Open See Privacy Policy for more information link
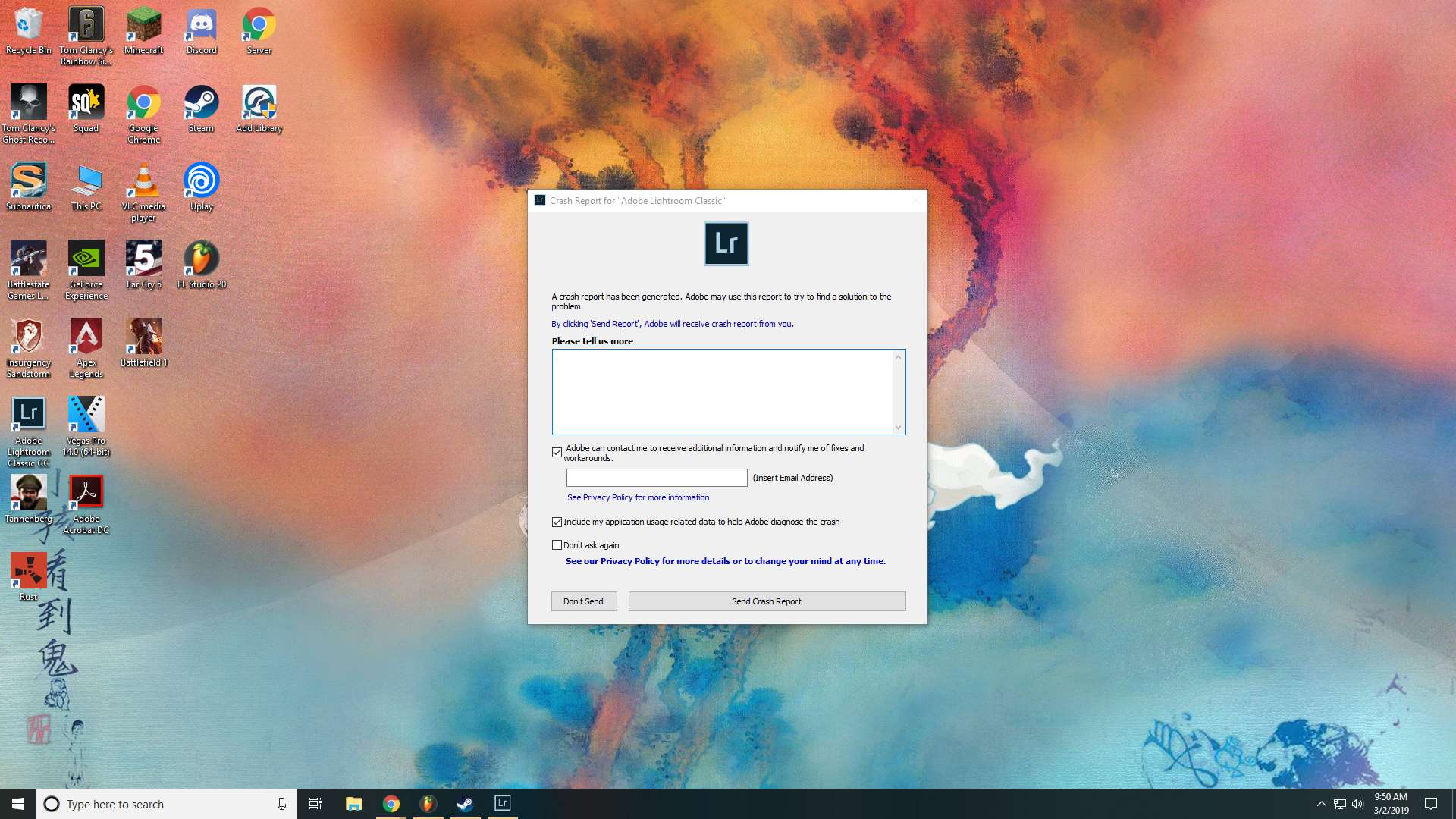This screenshot has width=1456, height=819. point(638,498)
